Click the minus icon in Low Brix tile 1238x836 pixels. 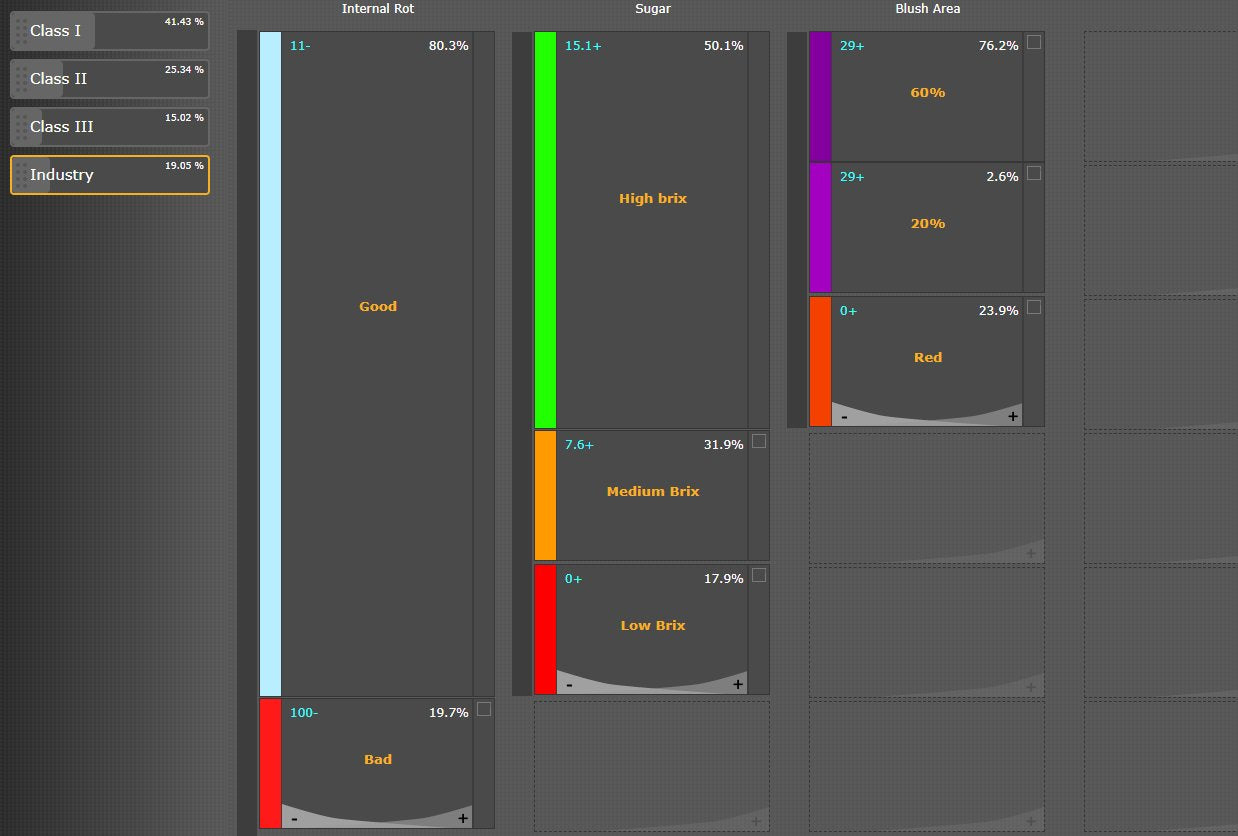click(569, 685)
